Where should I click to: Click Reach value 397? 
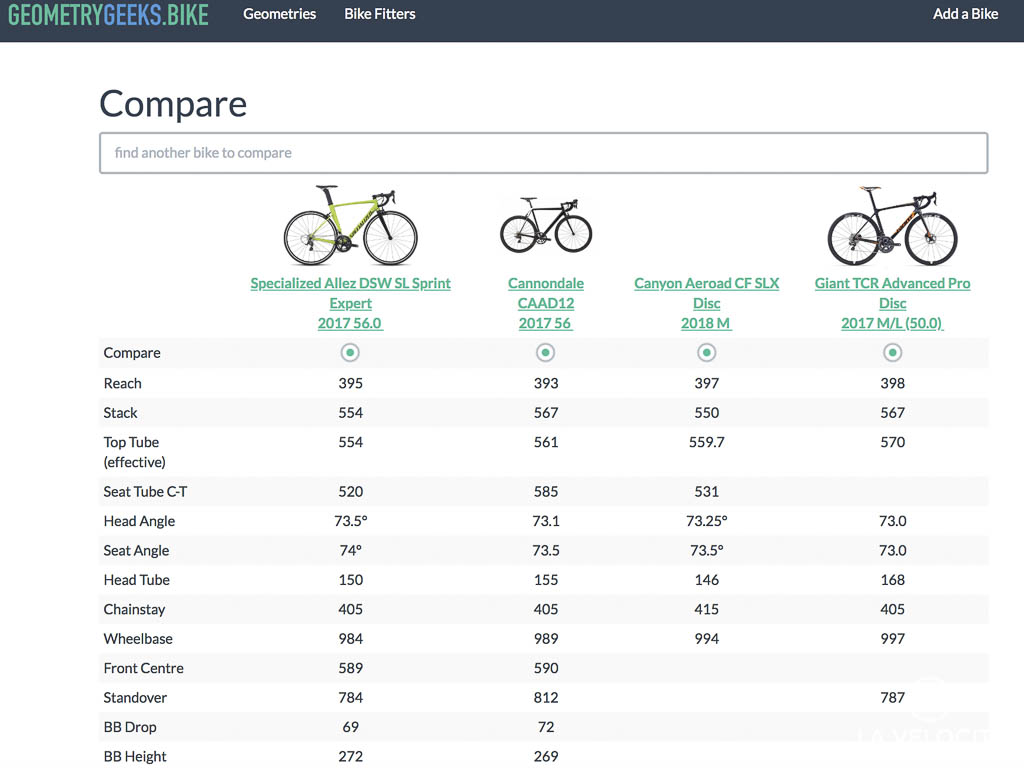point(707,383)
